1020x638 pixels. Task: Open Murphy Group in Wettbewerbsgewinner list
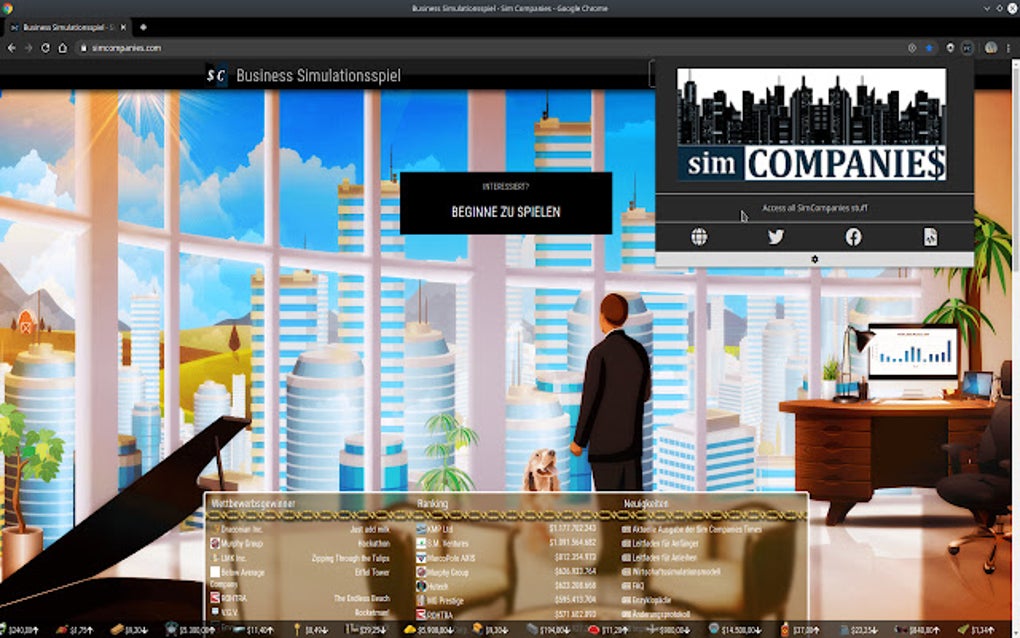237,544
